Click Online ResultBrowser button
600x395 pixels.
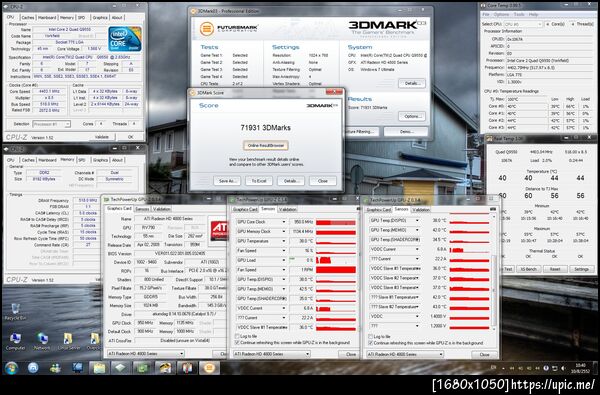[x=266, y=145]
